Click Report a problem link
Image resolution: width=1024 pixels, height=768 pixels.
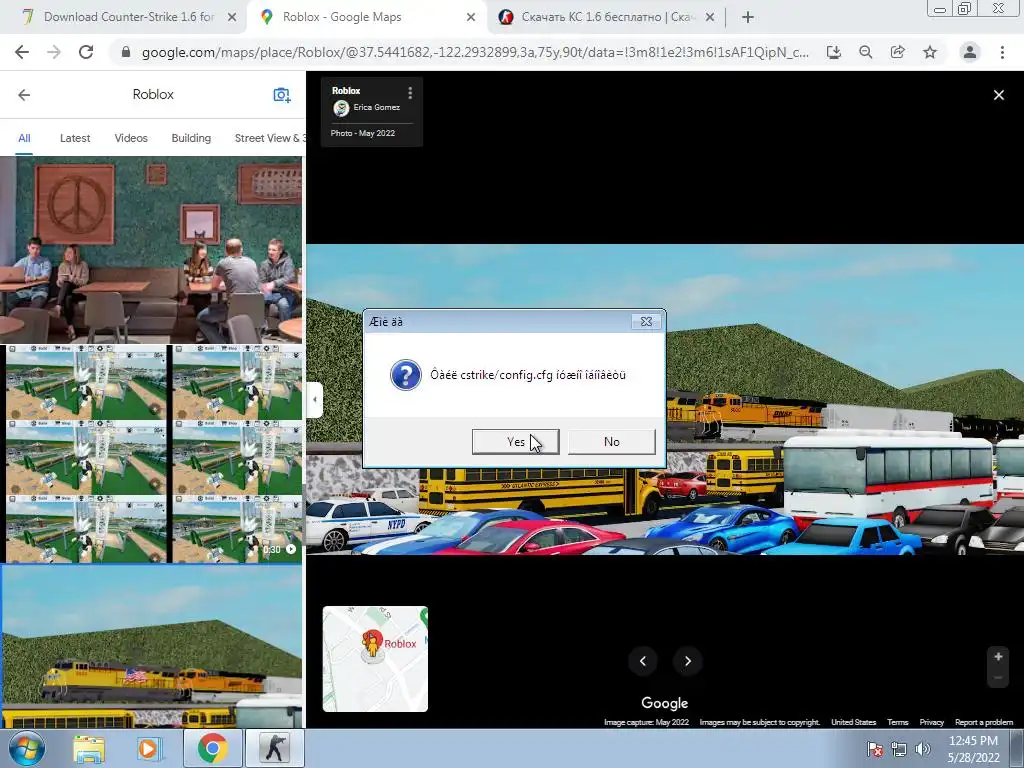[x=984, y=722]
